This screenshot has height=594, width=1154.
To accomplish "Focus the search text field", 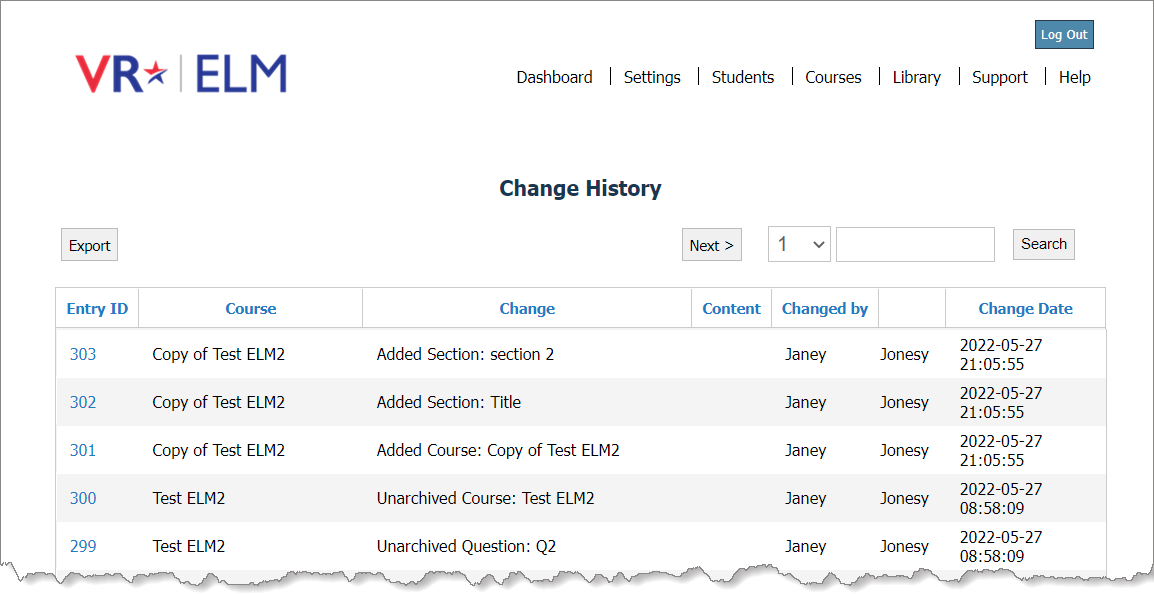I will tap(915, 244).
